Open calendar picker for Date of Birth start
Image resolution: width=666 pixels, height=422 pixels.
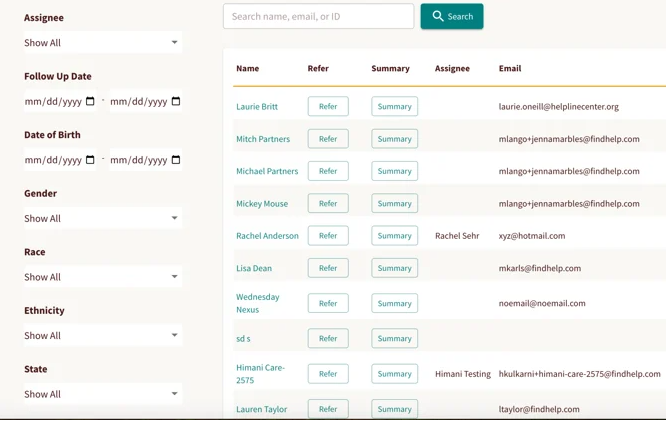90,160
